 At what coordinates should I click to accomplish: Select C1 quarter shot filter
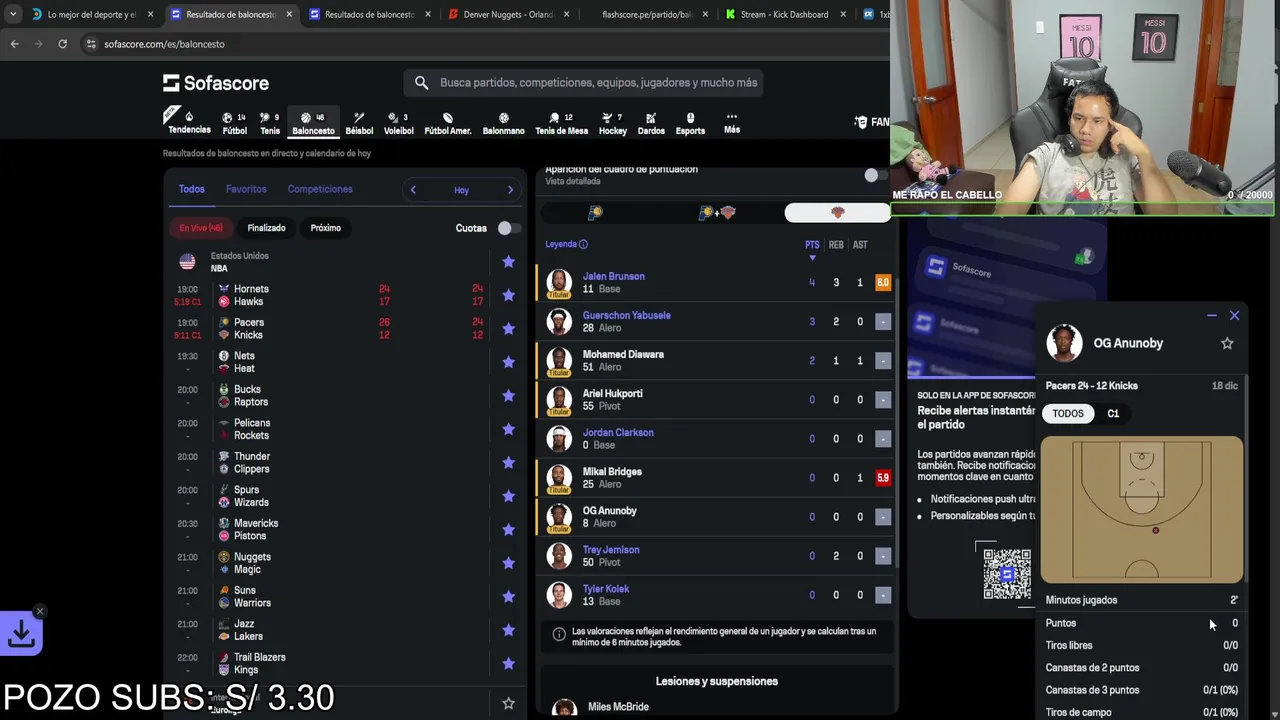coord(1113,413)
